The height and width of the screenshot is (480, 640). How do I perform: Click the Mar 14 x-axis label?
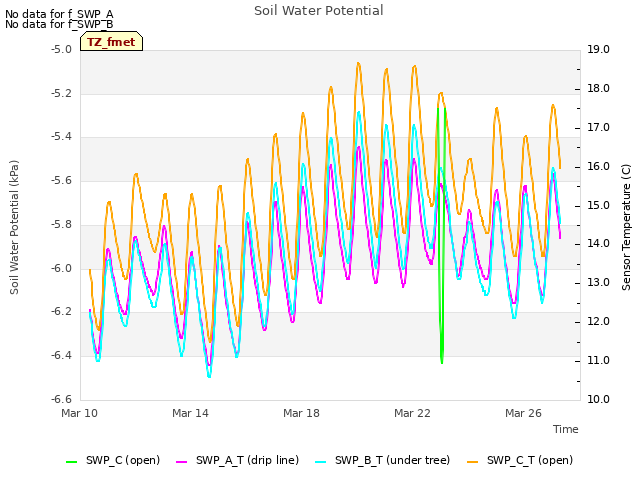click(x=190, y=413)
